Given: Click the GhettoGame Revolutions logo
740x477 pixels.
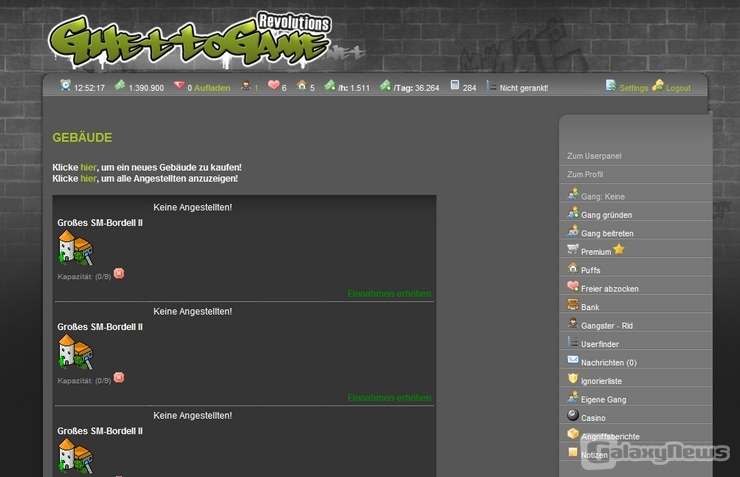Looking at the screenshot, I should 190,40.
